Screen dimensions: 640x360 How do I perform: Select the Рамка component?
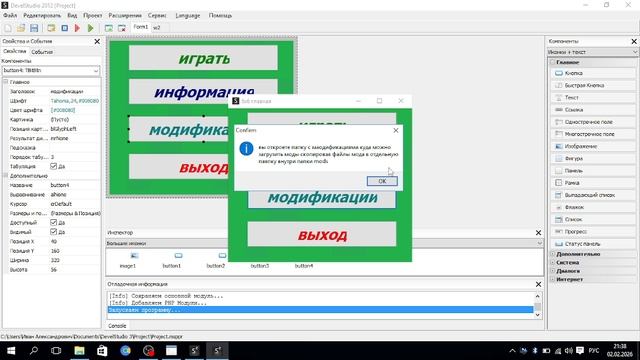point(592,183)
